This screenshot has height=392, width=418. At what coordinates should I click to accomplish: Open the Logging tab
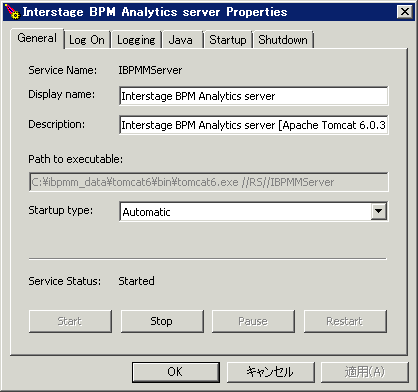click(136, 40)
